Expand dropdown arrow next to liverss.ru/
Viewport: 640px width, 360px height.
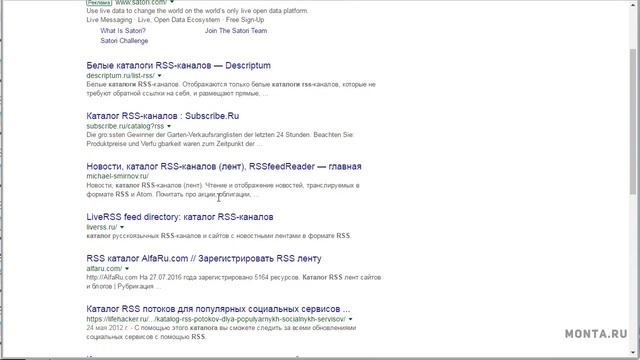pyautogui.click(x=122, y=227)
